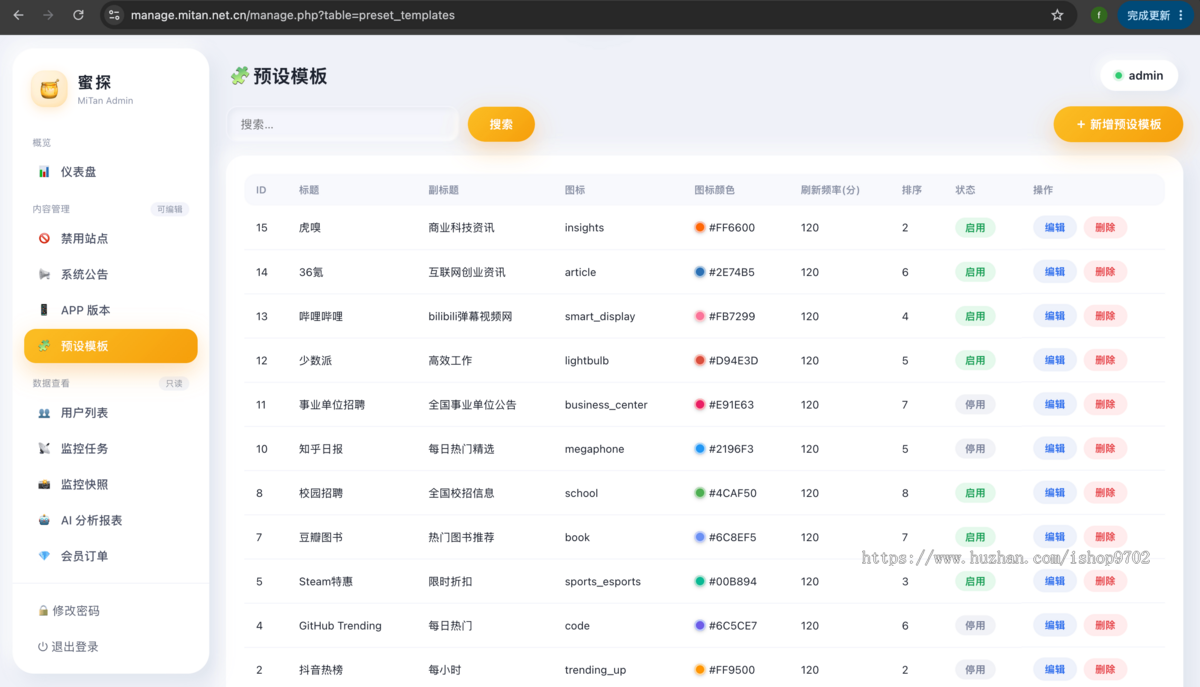Screen dimensions: 1200x687
Task: Click 退出登录 link
Action: coord(69,647)
